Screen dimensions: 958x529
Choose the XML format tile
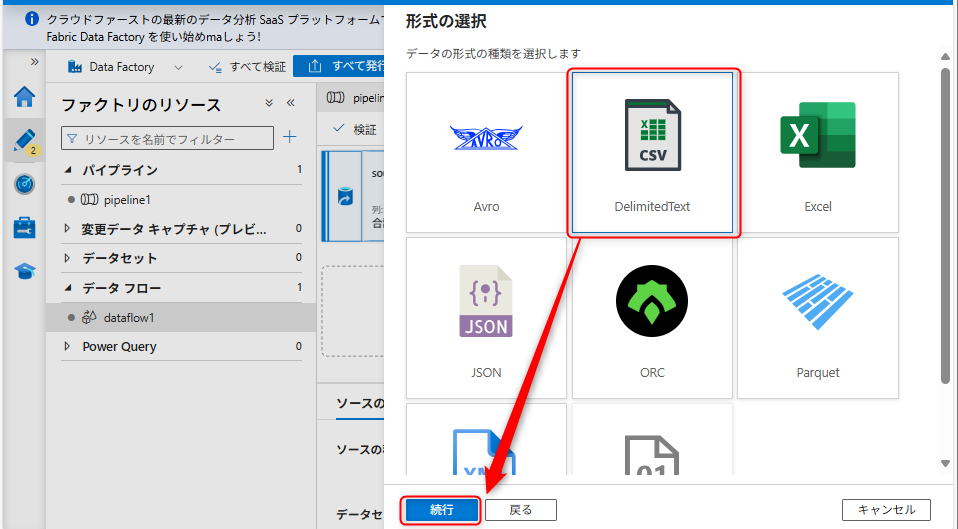[x=486, y=439]
